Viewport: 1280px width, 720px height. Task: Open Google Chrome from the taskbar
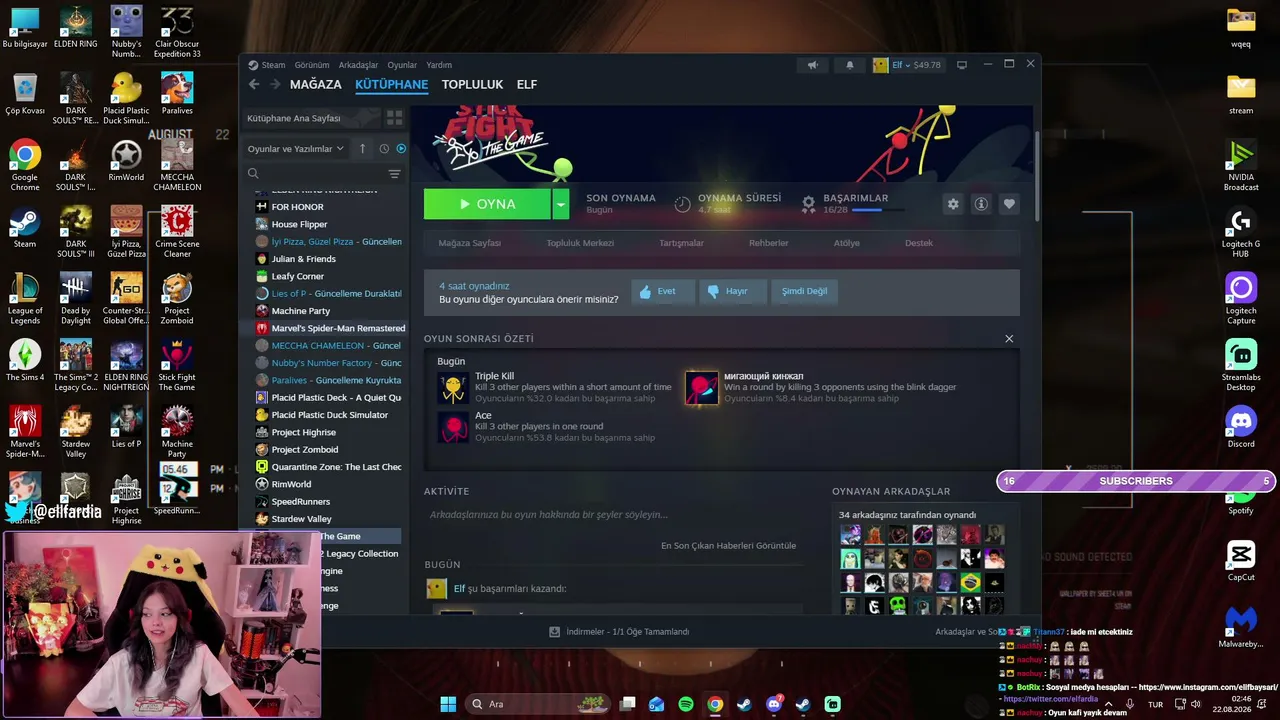coord(715,704)
